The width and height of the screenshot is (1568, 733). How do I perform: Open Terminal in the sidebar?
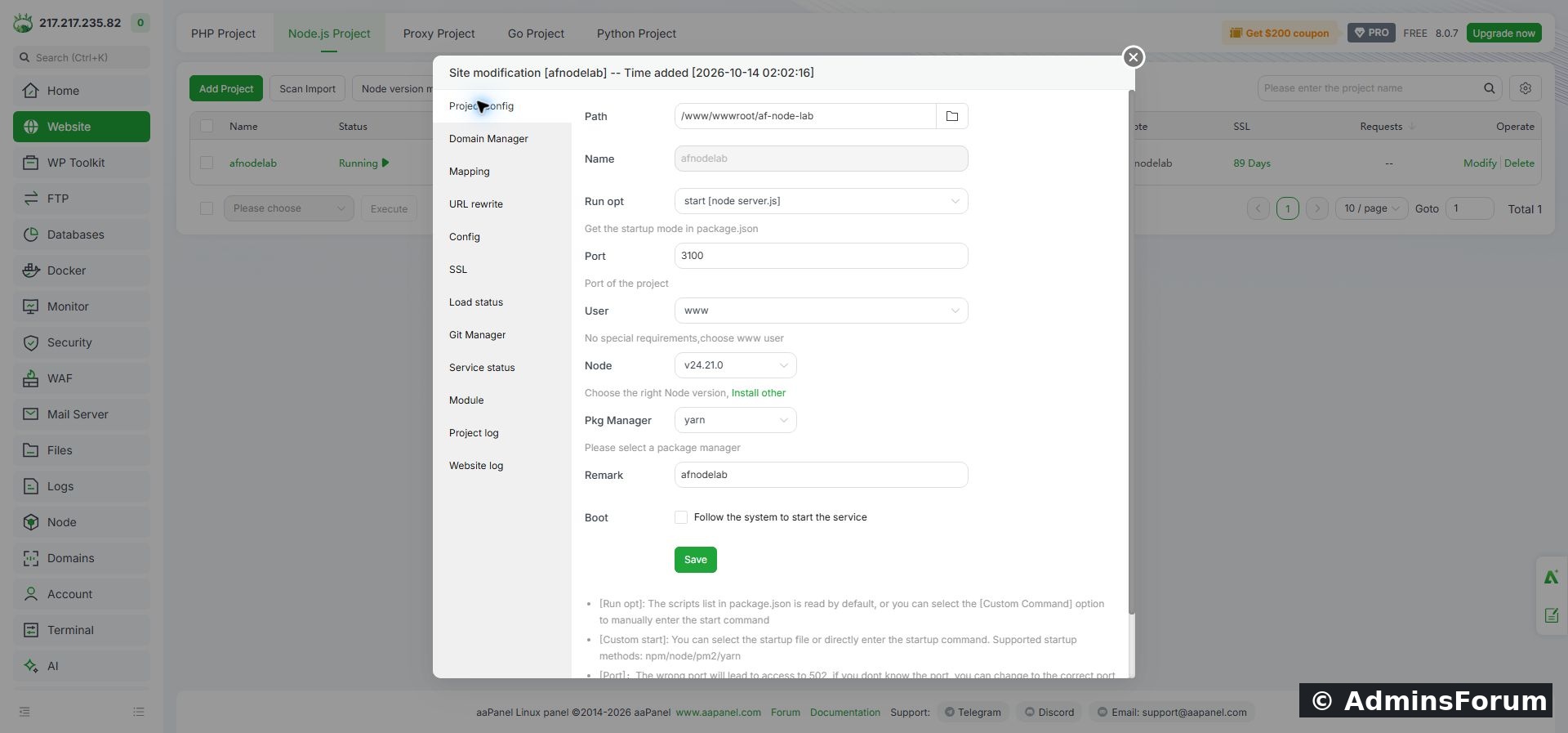(82, 630)
